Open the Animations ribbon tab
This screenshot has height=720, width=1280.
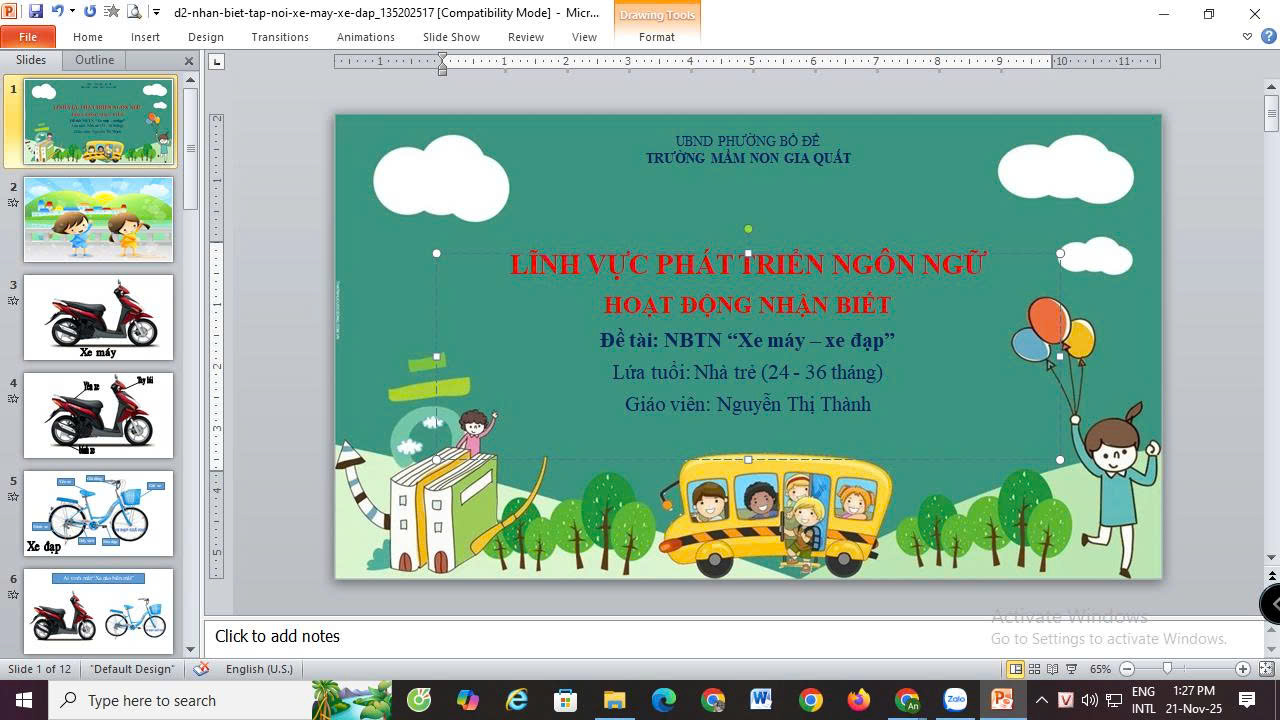(365, 37)
